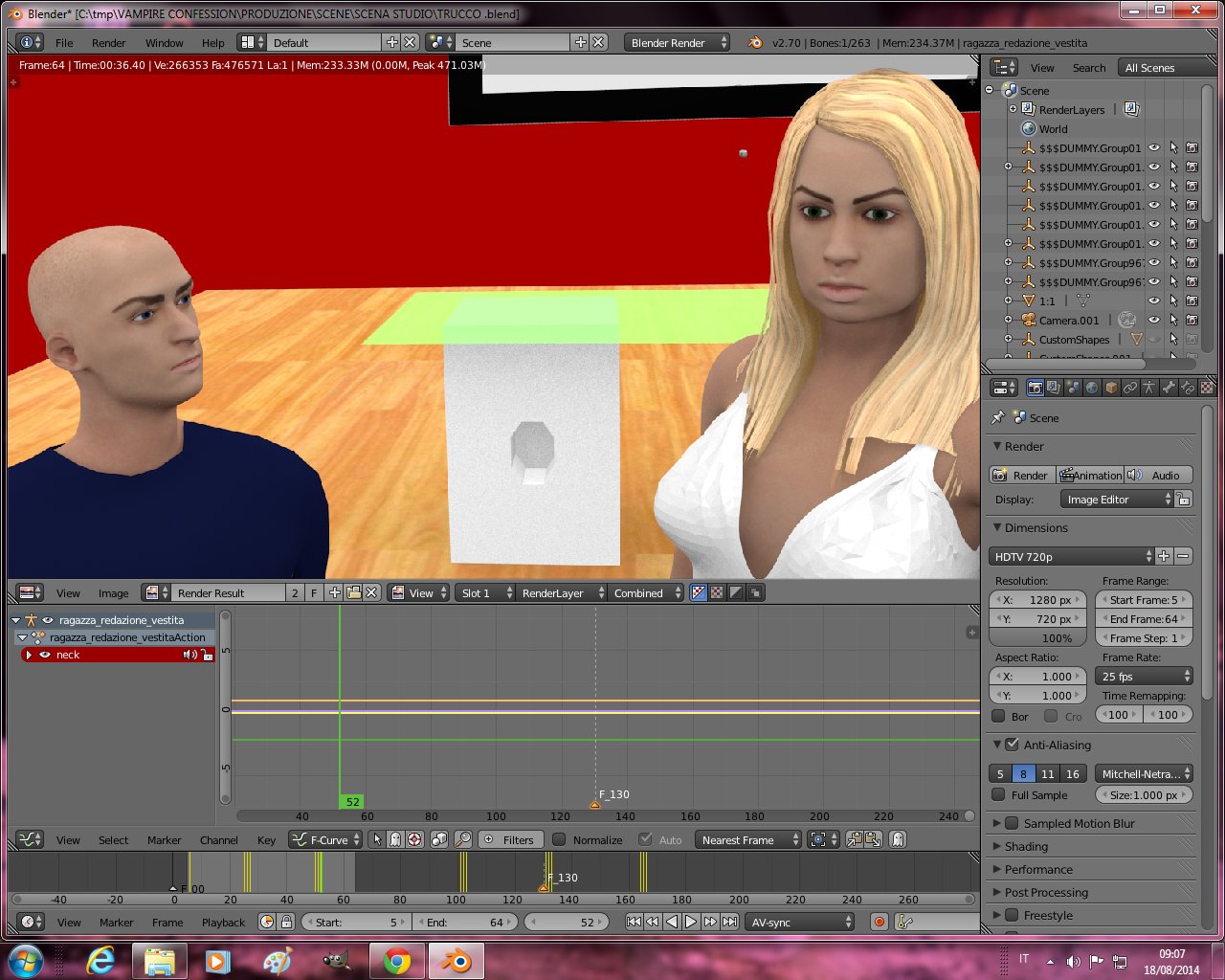Screen dimensions: 1225x980
Task: Open the AV-sync dropdown in timeline
Action: (799, 922)
